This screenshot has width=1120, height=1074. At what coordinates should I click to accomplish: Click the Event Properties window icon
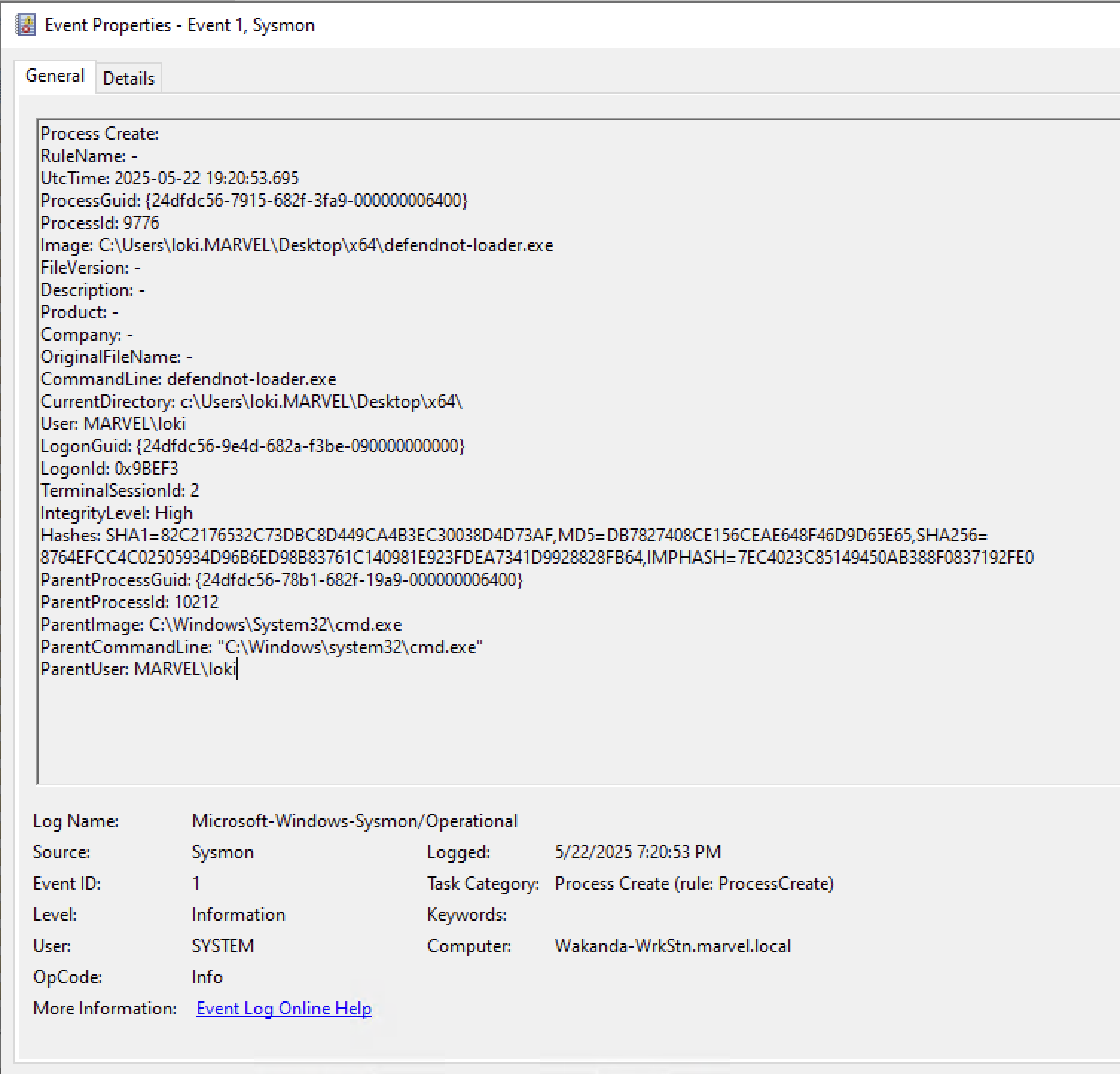point(25,25)
